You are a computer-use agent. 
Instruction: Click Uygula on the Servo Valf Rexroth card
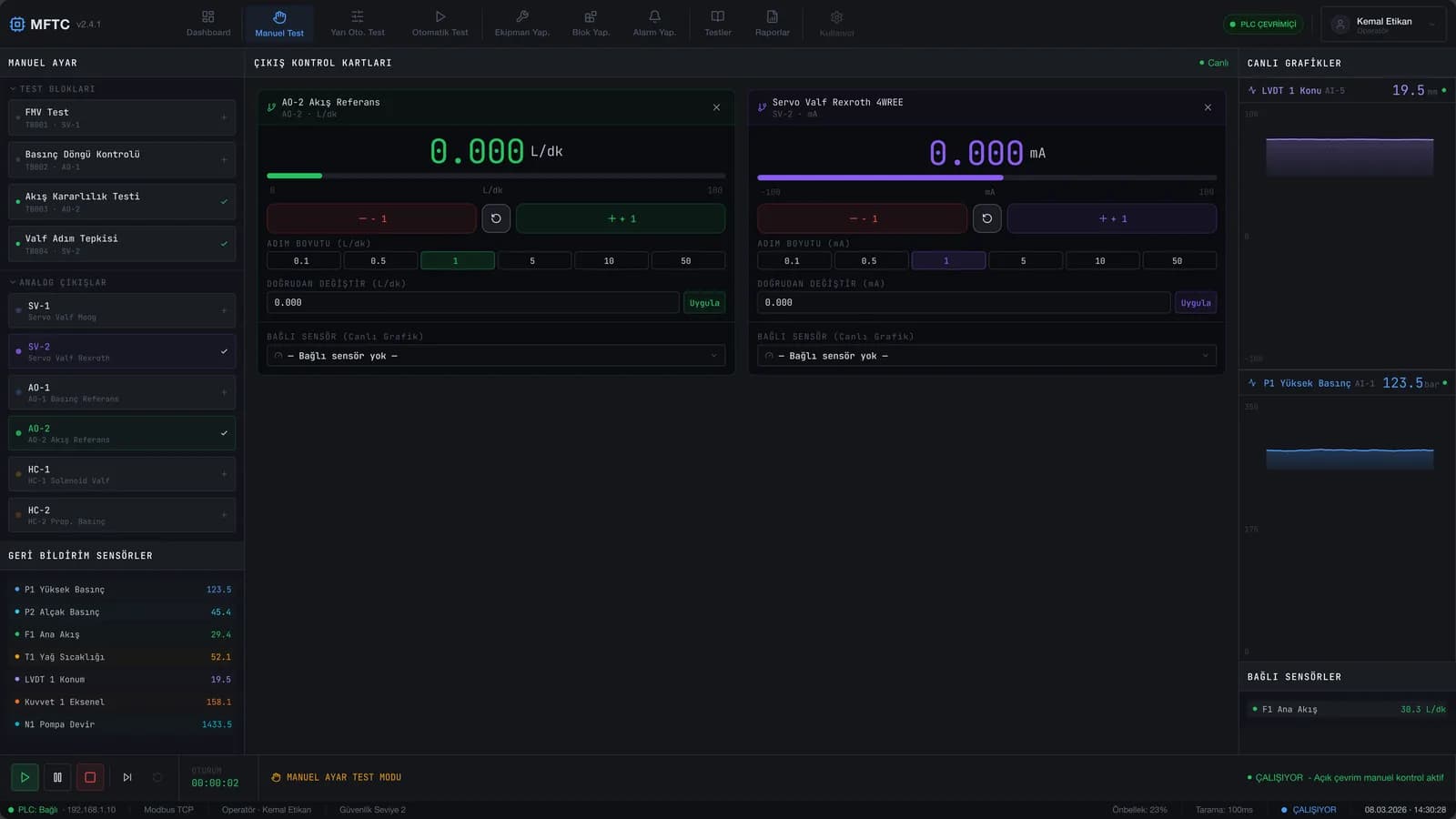coord(1196,303)
